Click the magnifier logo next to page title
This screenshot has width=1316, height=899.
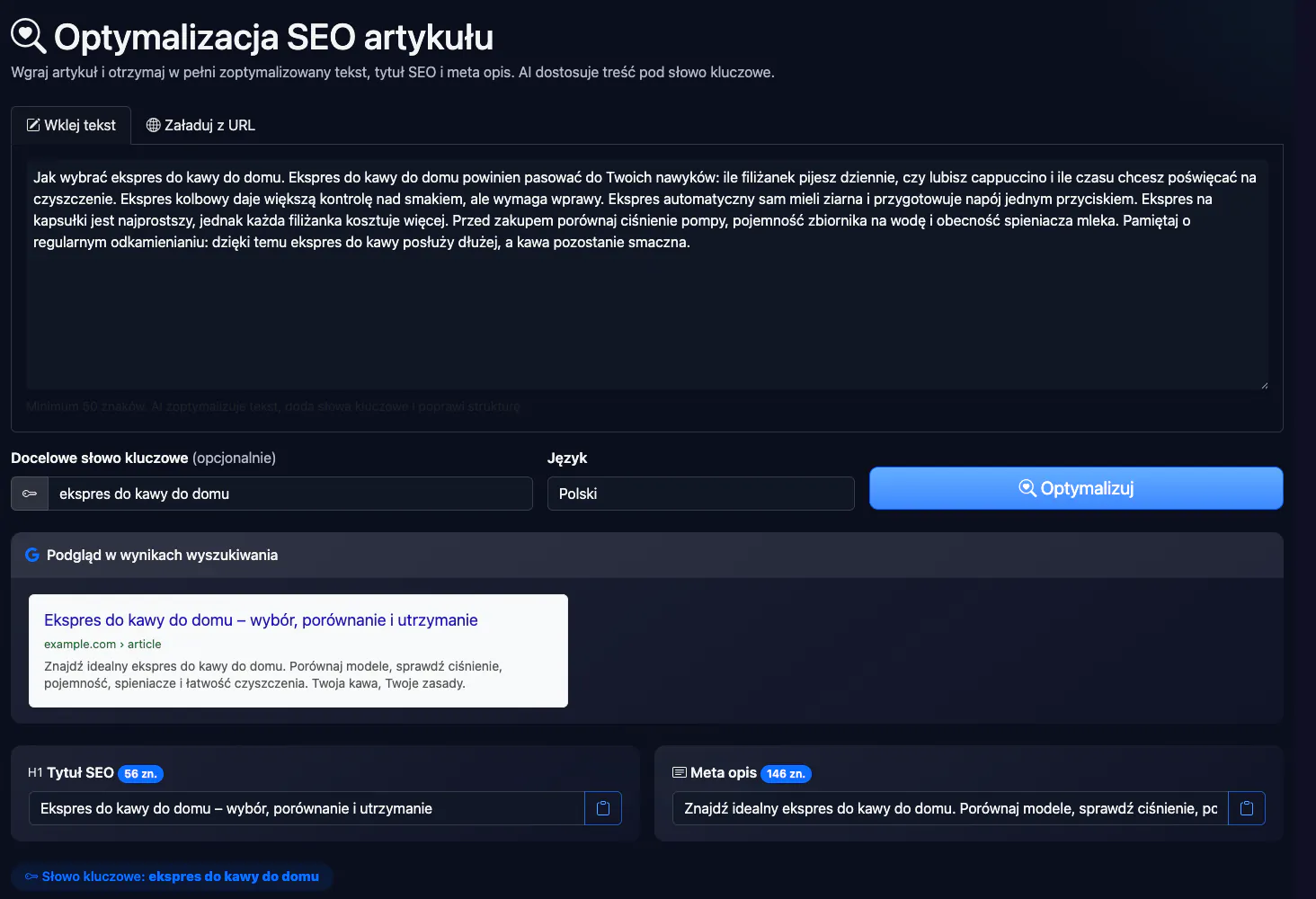tap(29, 37)
